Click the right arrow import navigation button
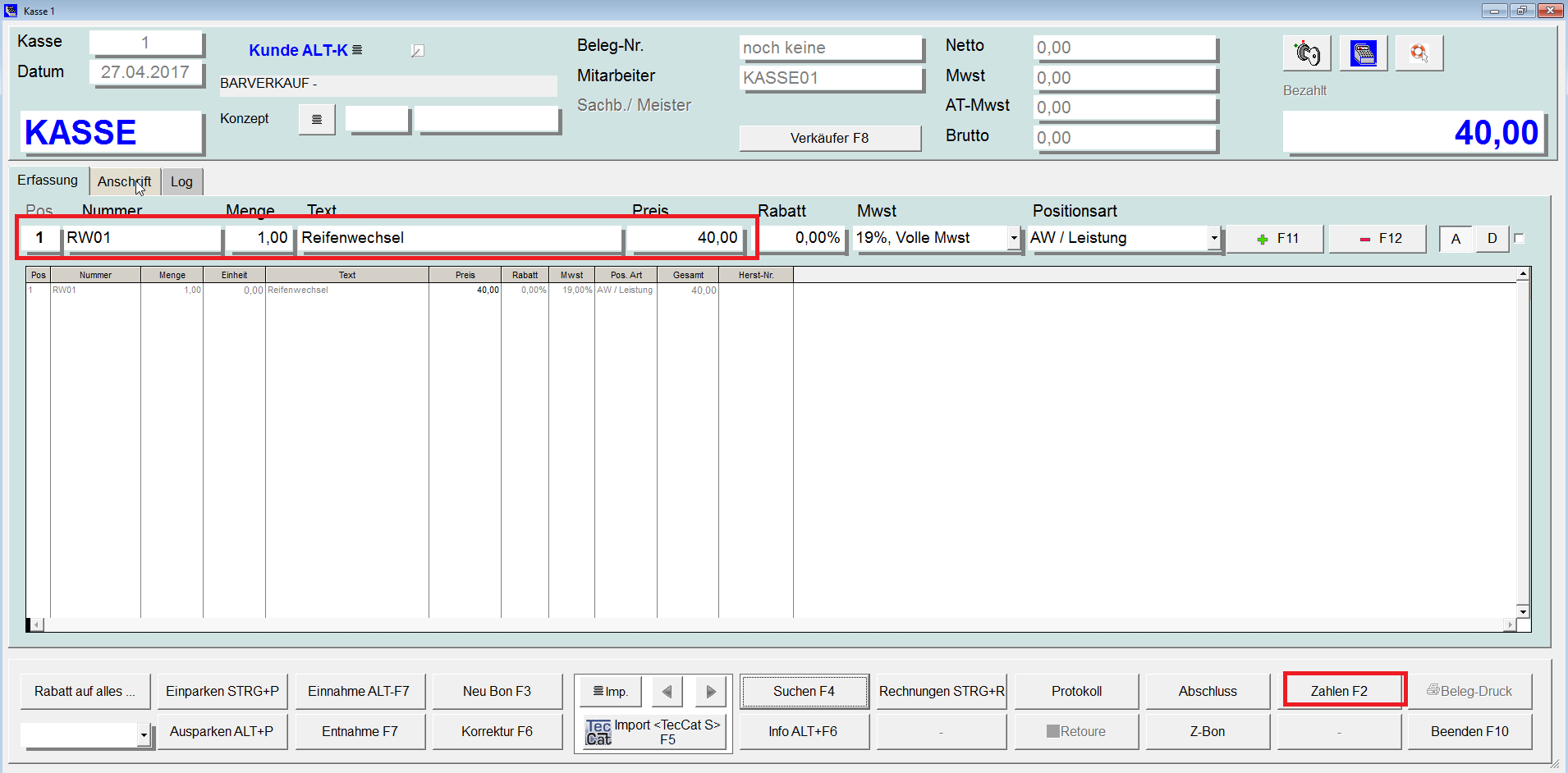 click(x=710, y=692)
